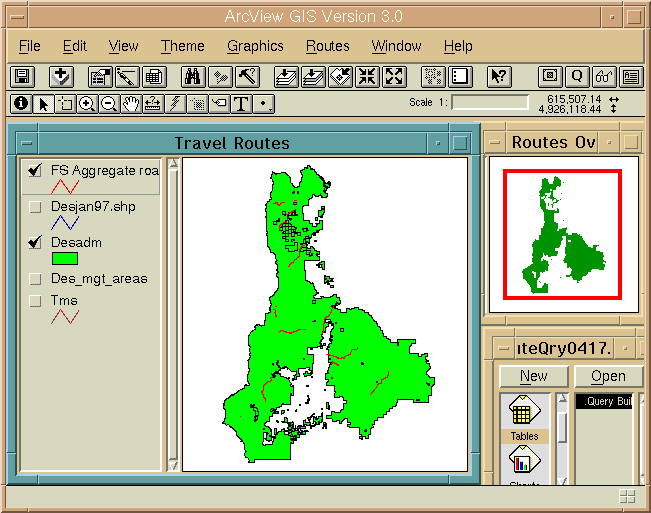
Task: Select the Select Feature rectangle tool
Action: click(65, 104)
